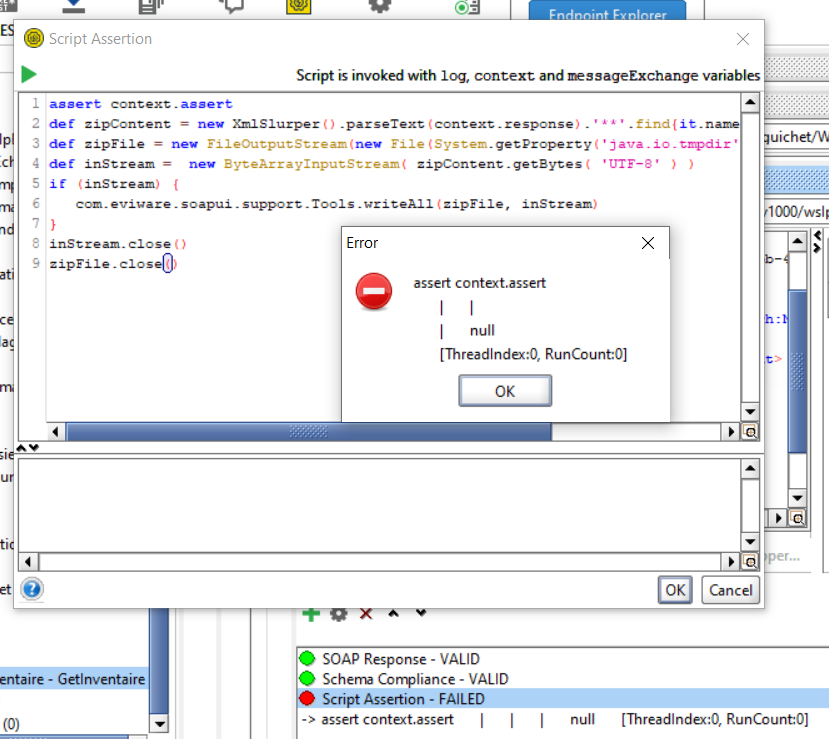This screenshot has height=739, width=829.
Task: Click the download arrow icon in the top toolbar
Action: tap(72, 5)
